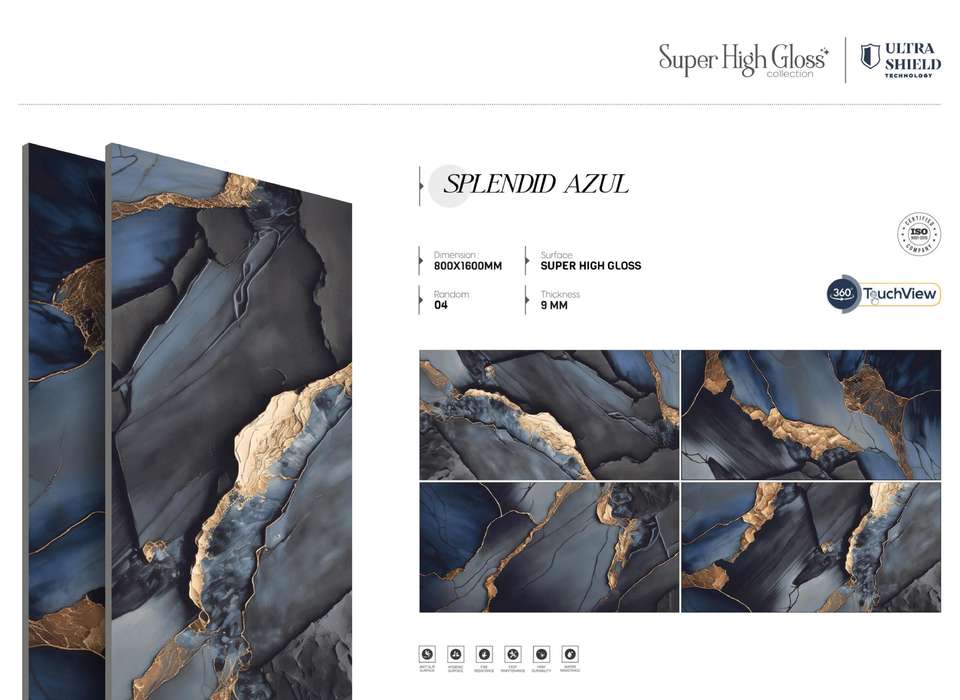
Task: Click the hygienic surface feature icon
Action: click(456, 654)
